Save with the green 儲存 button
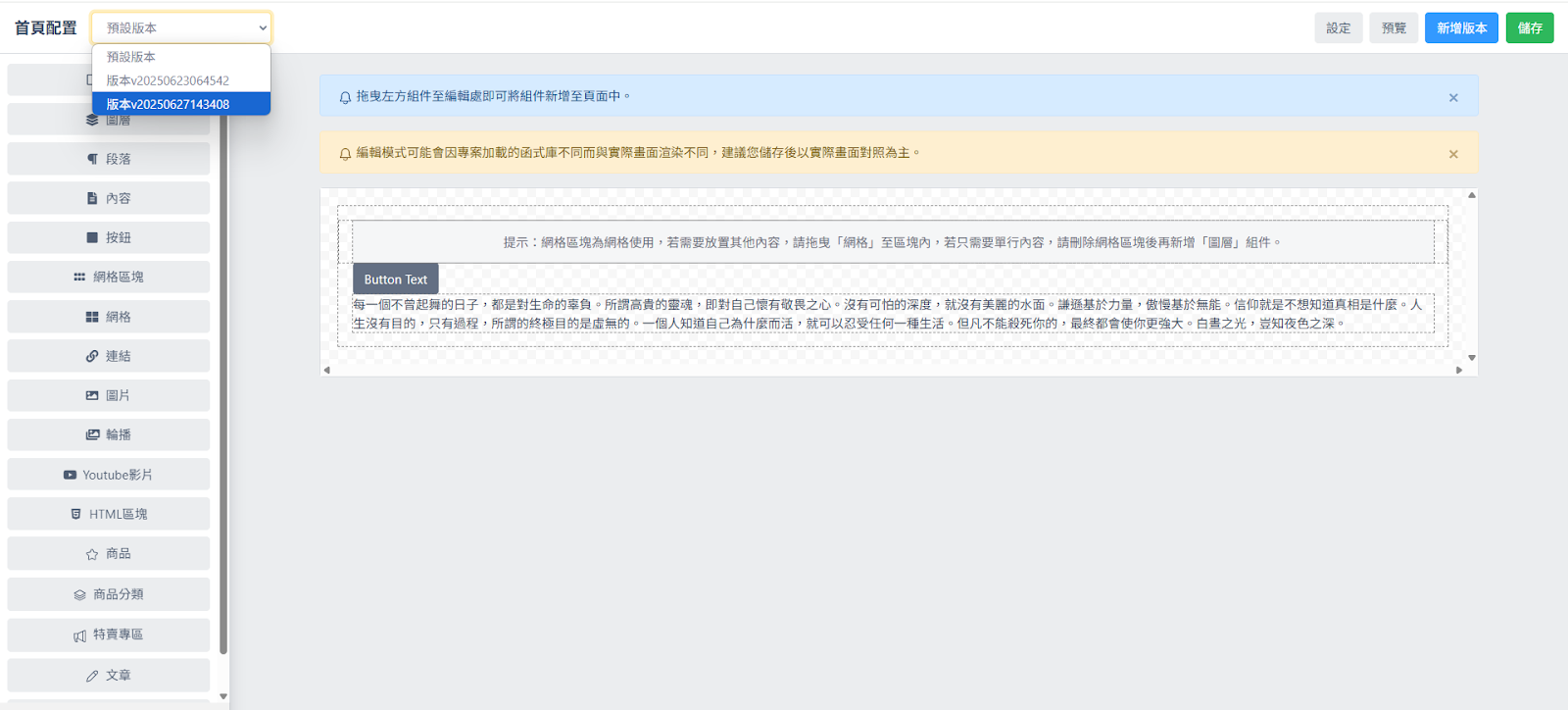The image size is (1568, 710). tap(1530, 27)
